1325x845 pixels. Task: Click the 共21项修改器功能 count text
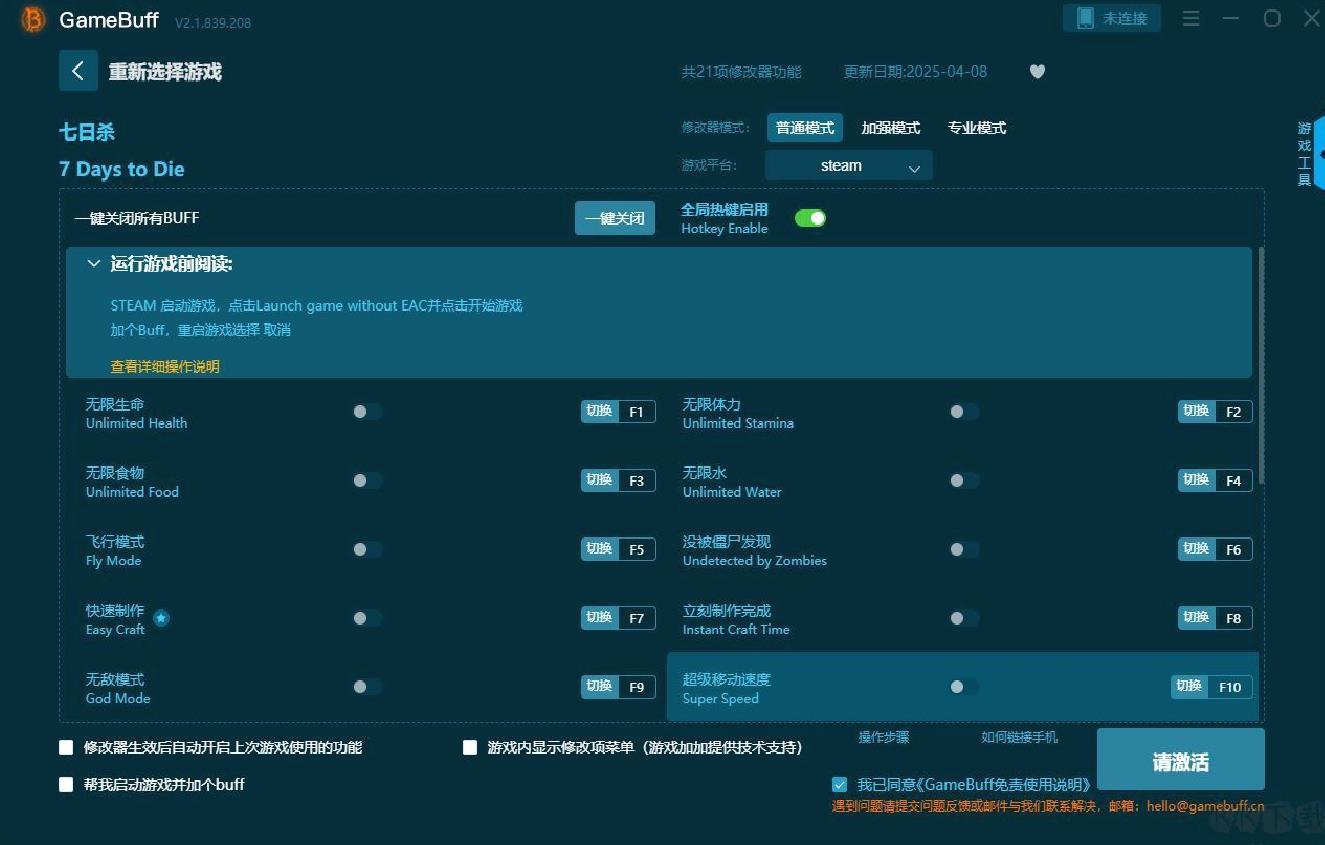coord(741,72)
